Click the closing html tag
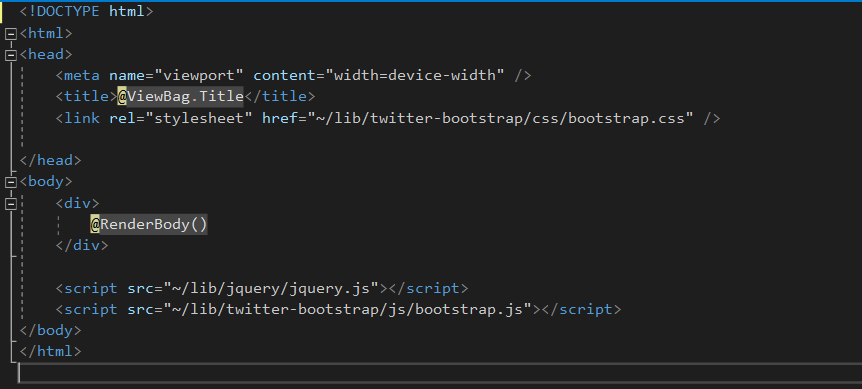Image resolution: width=862 pixels, height=389 pixels. [51, 352]
